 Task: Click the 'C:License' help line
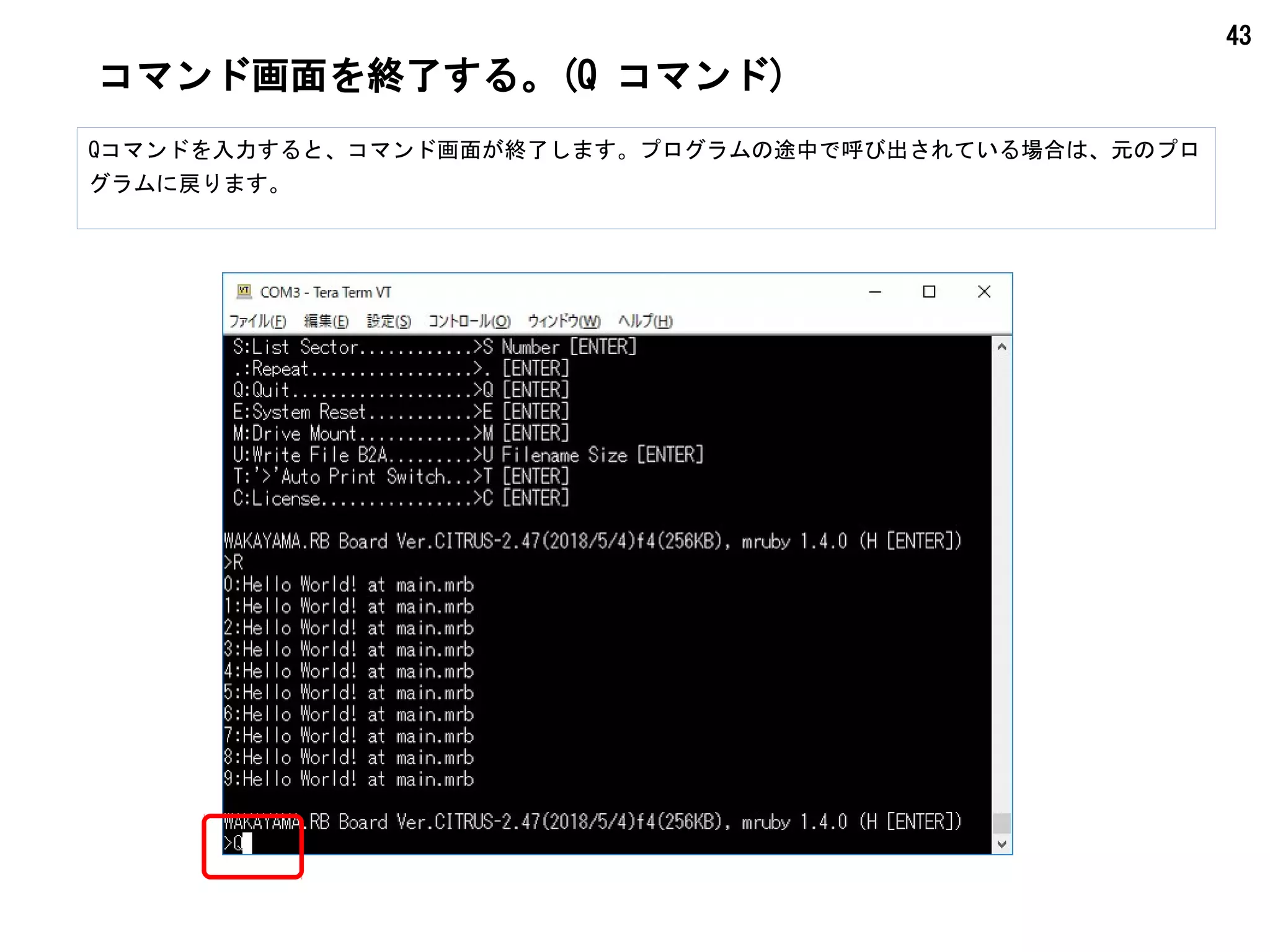(x=401, y=498)
